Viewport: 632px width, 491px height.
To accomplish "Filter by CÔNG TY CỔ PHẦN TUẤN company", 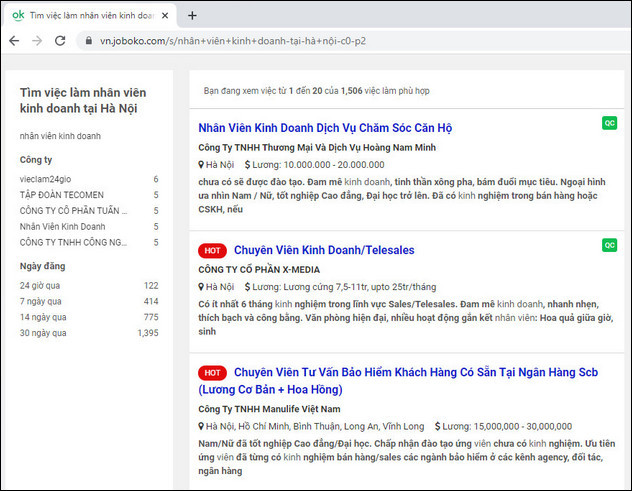I will click(73, 210).
